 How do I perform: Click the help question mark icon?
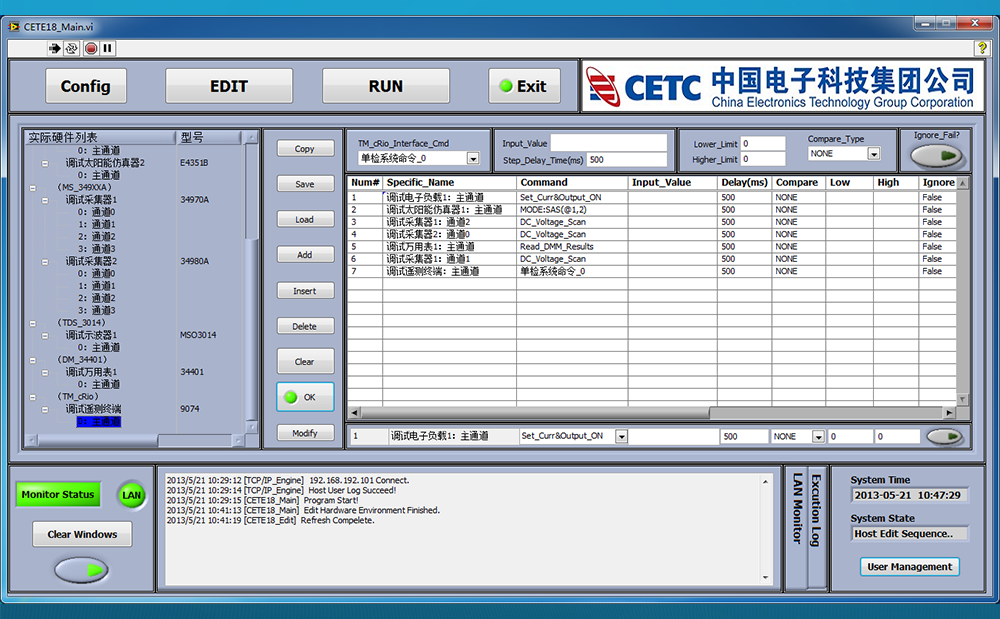point(981,48)
